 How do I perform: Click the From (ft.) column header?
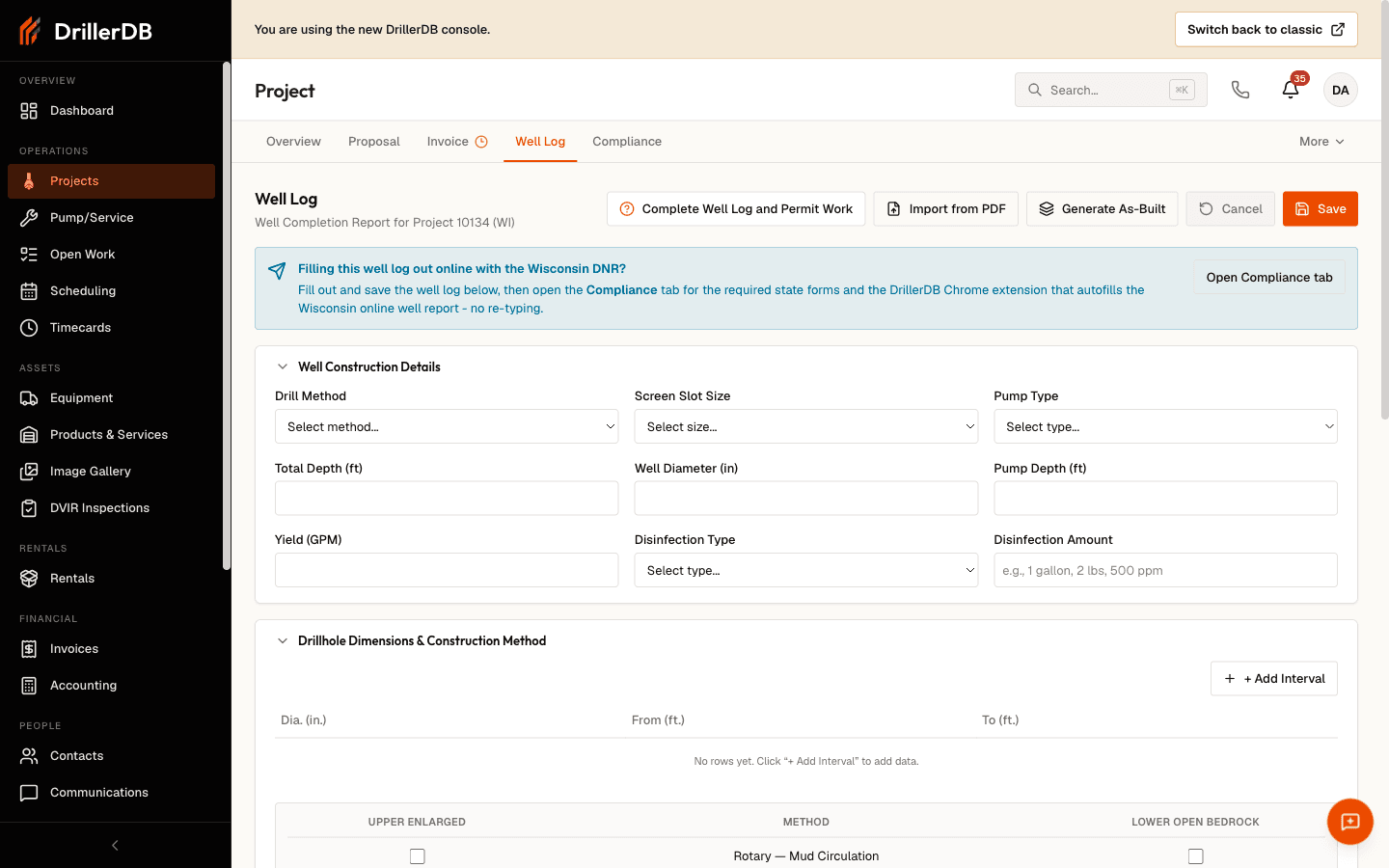[x=658, y=720]
